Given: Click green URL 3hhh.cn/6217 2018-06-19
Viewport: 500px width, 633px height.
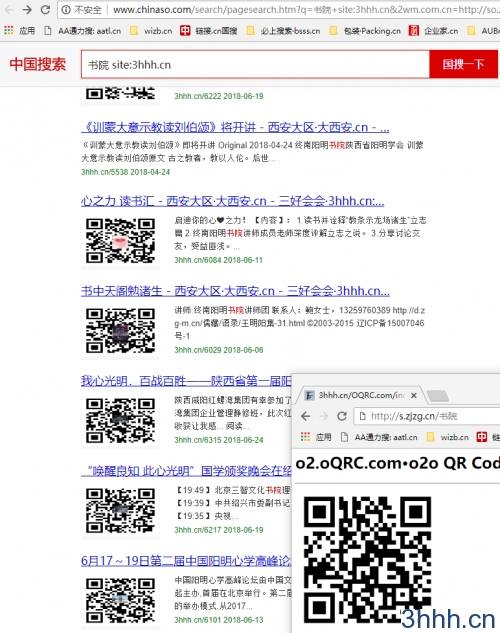Looking at the screenshot, I should pos(219,530).
